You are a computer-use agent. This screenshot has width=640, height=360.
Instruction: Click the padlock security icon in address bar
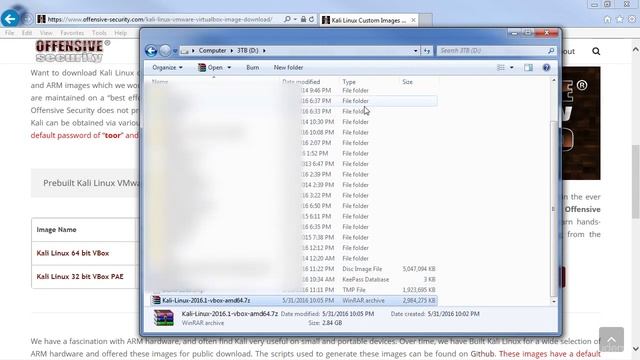tap(303, 19)
